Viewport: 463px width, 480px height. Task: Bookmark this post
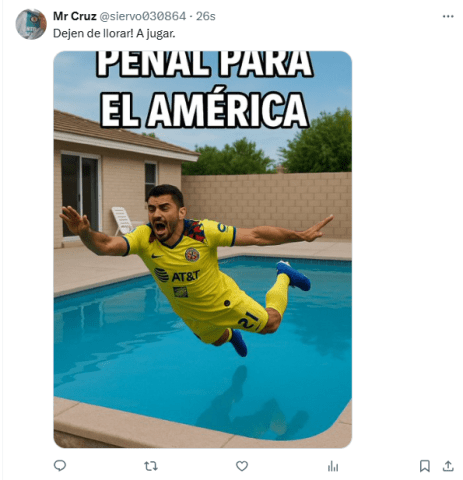click(424, 466)
